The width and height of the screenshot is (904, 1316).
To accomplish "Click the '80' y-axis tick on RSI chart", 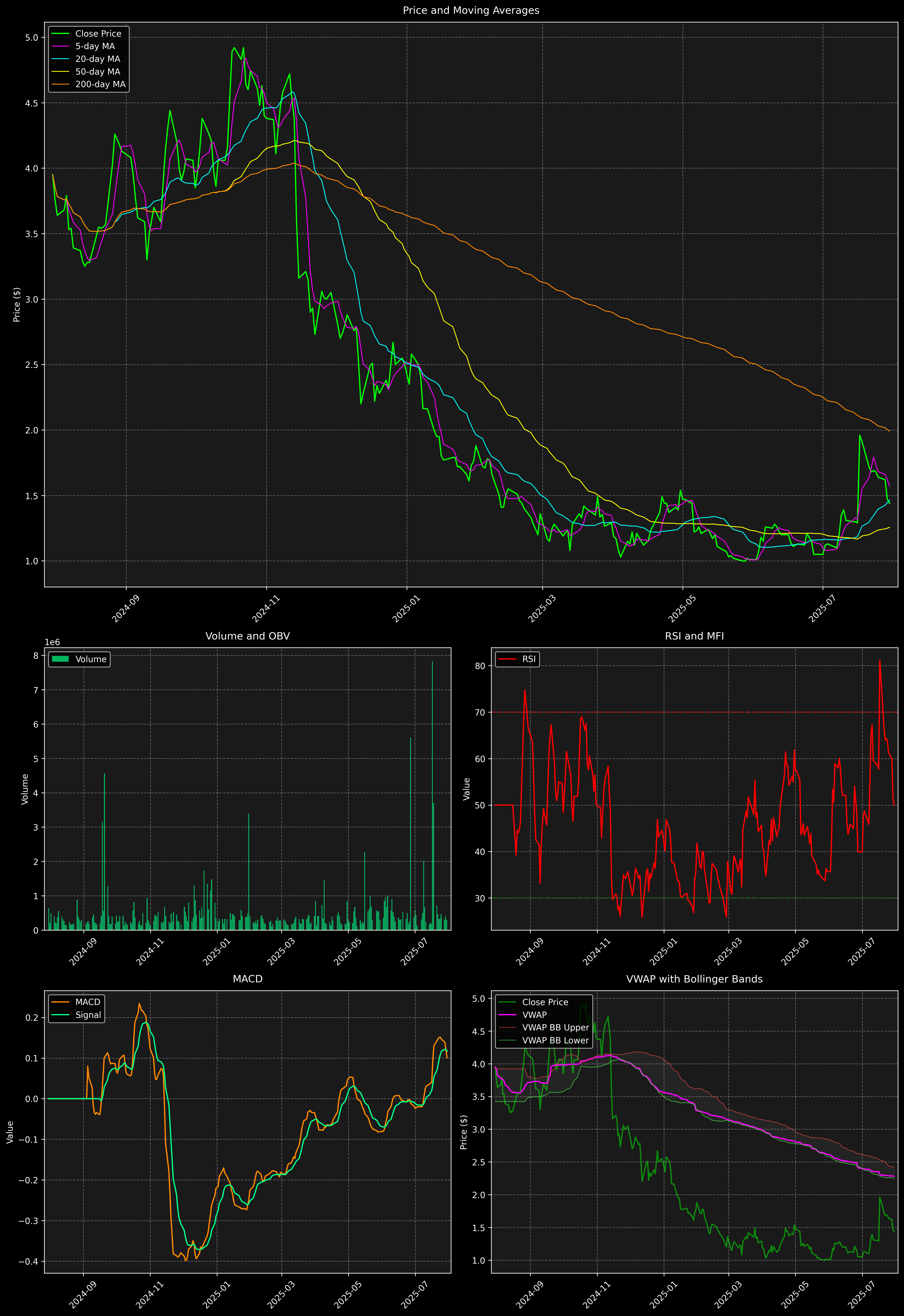I will pyautogui.click(x=480, y=666).
